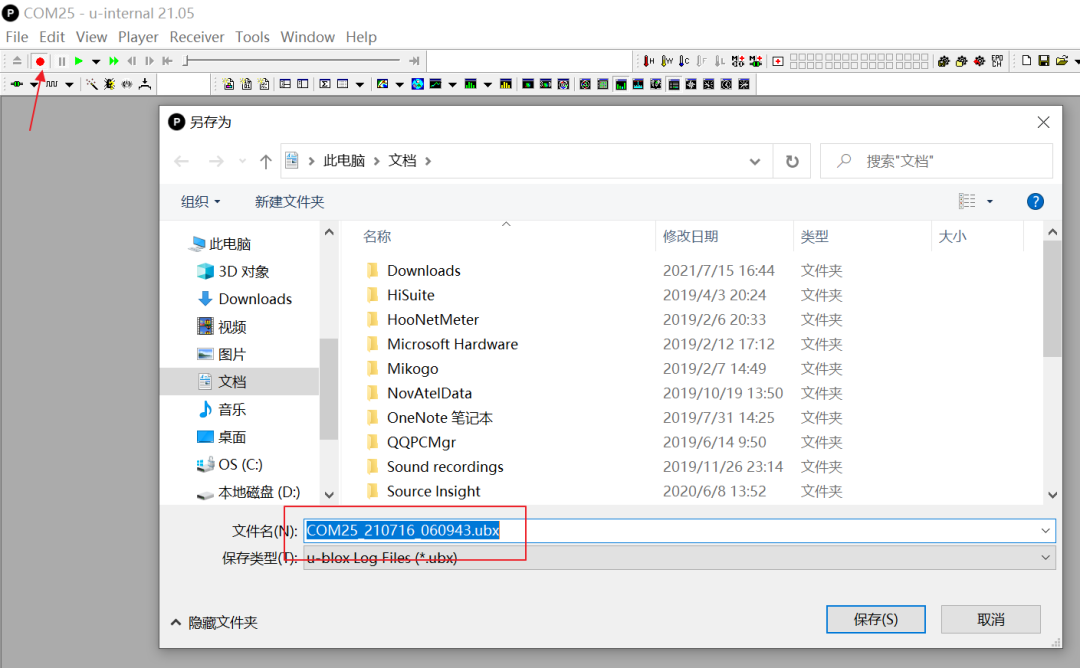Start playback with green Play icon
Viewport: 1080px width, 668px height.
(x=79, y=61)
